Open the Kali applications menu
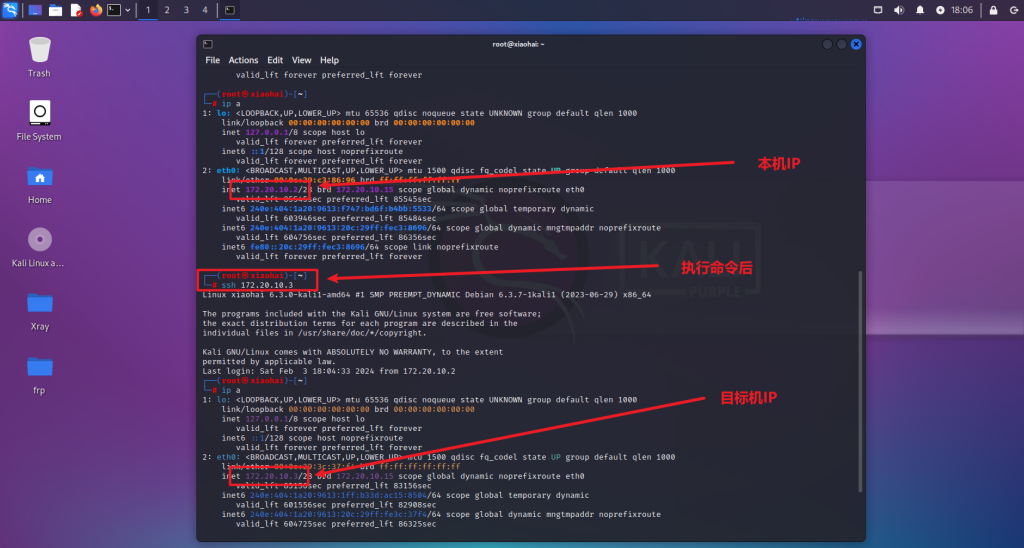Viewport: 1024px width, 548px height. click(x=10, y=10)
